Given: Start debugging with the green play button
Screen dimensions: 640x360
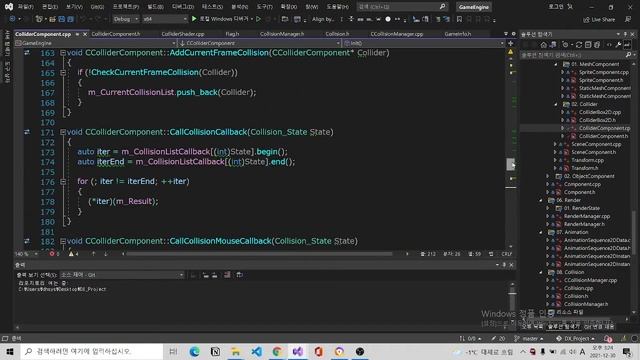Looking at the screenshot, I should [194, 19].
